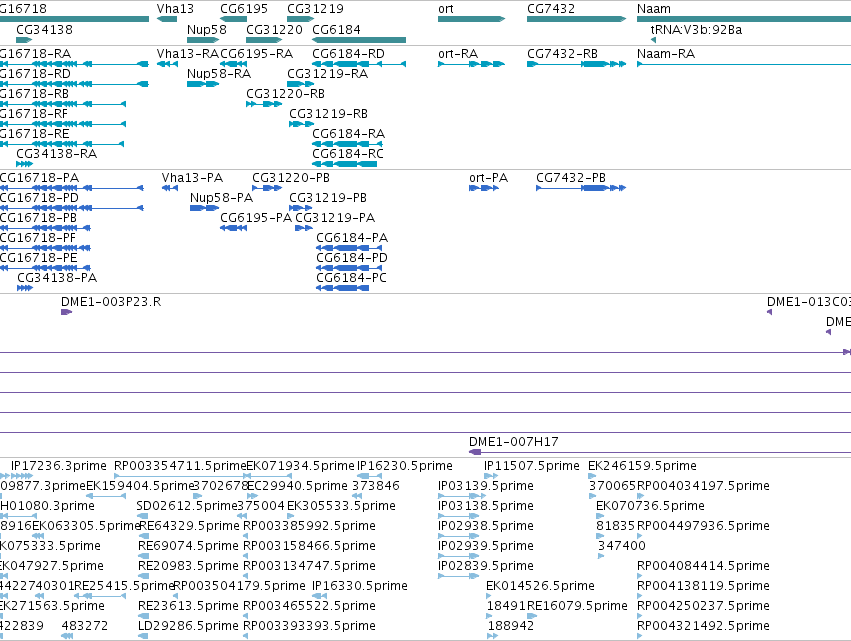Click protein CG31219-PB label

(x=328, y=198)
